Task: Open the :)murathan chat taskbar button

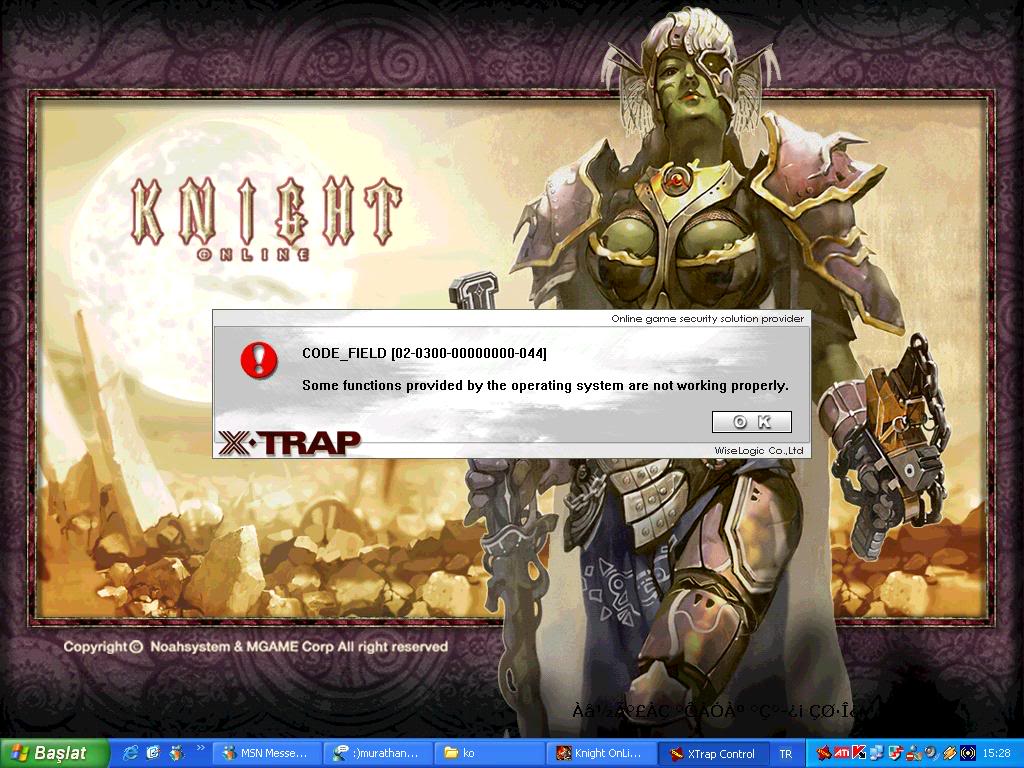Action: click(378, 753)
